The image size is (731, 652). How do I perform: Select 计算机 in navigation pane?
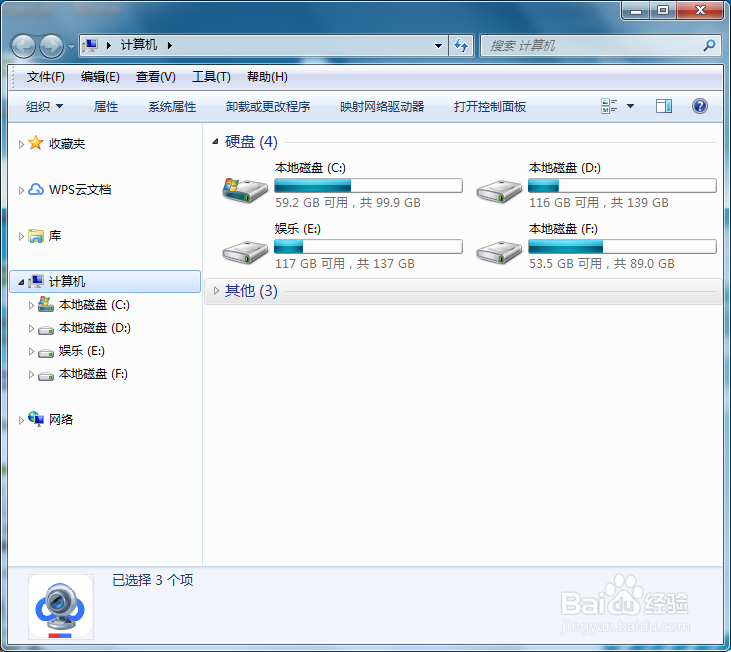pyautogui.click(x=105, y=281)
